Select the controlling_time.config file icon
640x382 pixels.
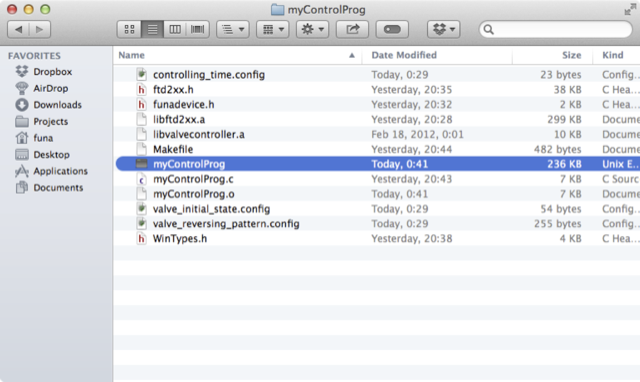pyautogui.click(x=142, y=74)
